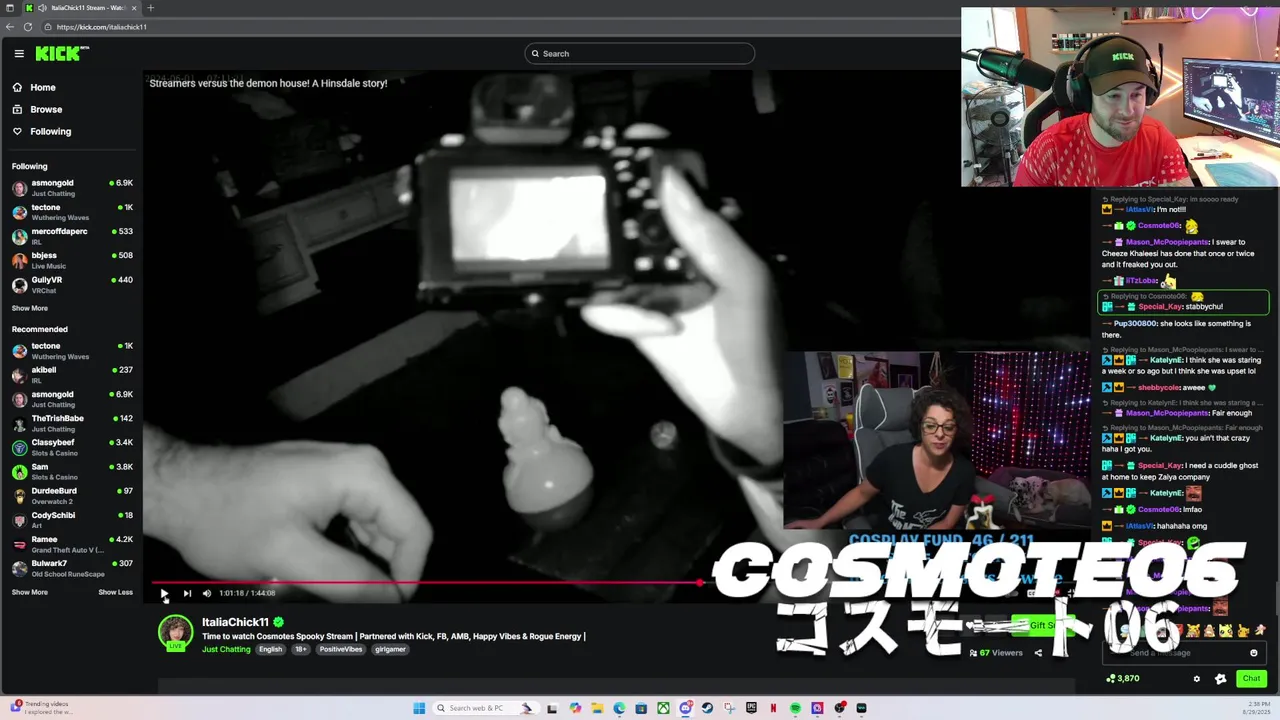Viewport: 1280px width, 720px height.
Task: Click Pup300800 username in chat
Action: pyautogui.click(x=1135, y=324)
